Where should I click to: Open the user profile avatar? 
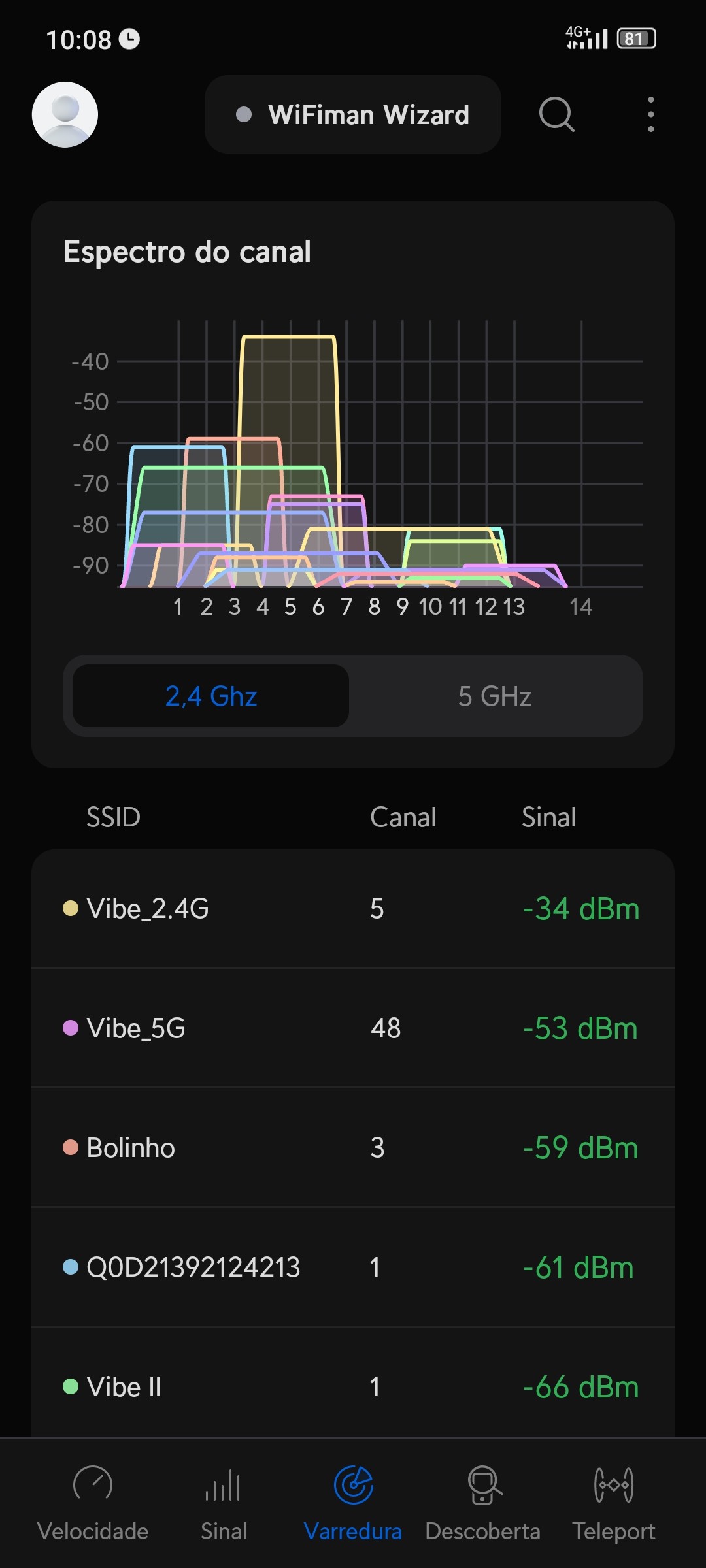tap(65, 114)
